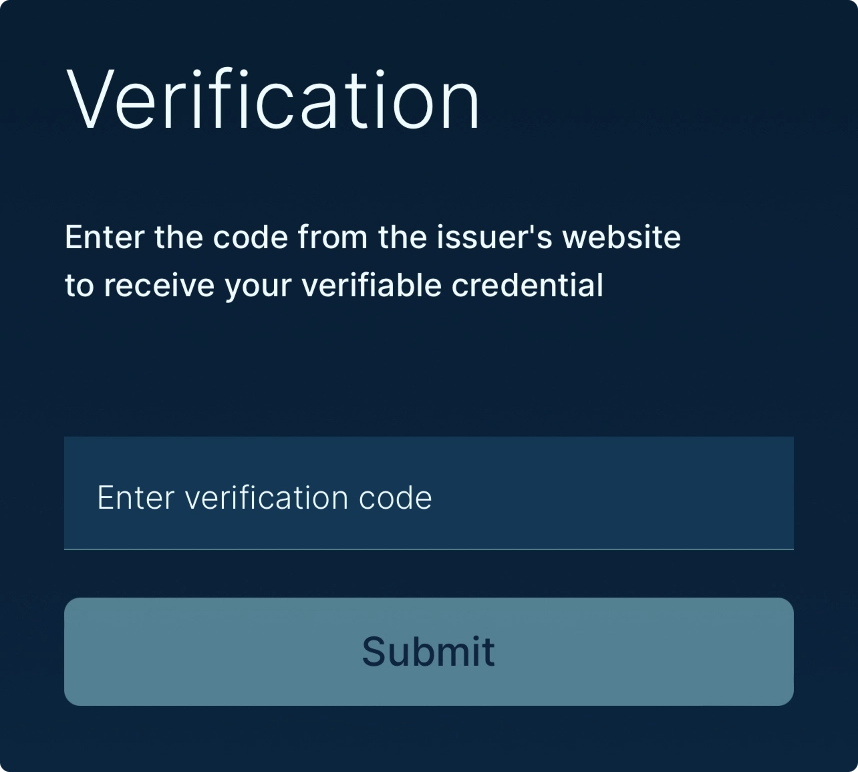Viewport: 858px width, 772px height.
Task: Click the Submit button
Action: point(428,652)
